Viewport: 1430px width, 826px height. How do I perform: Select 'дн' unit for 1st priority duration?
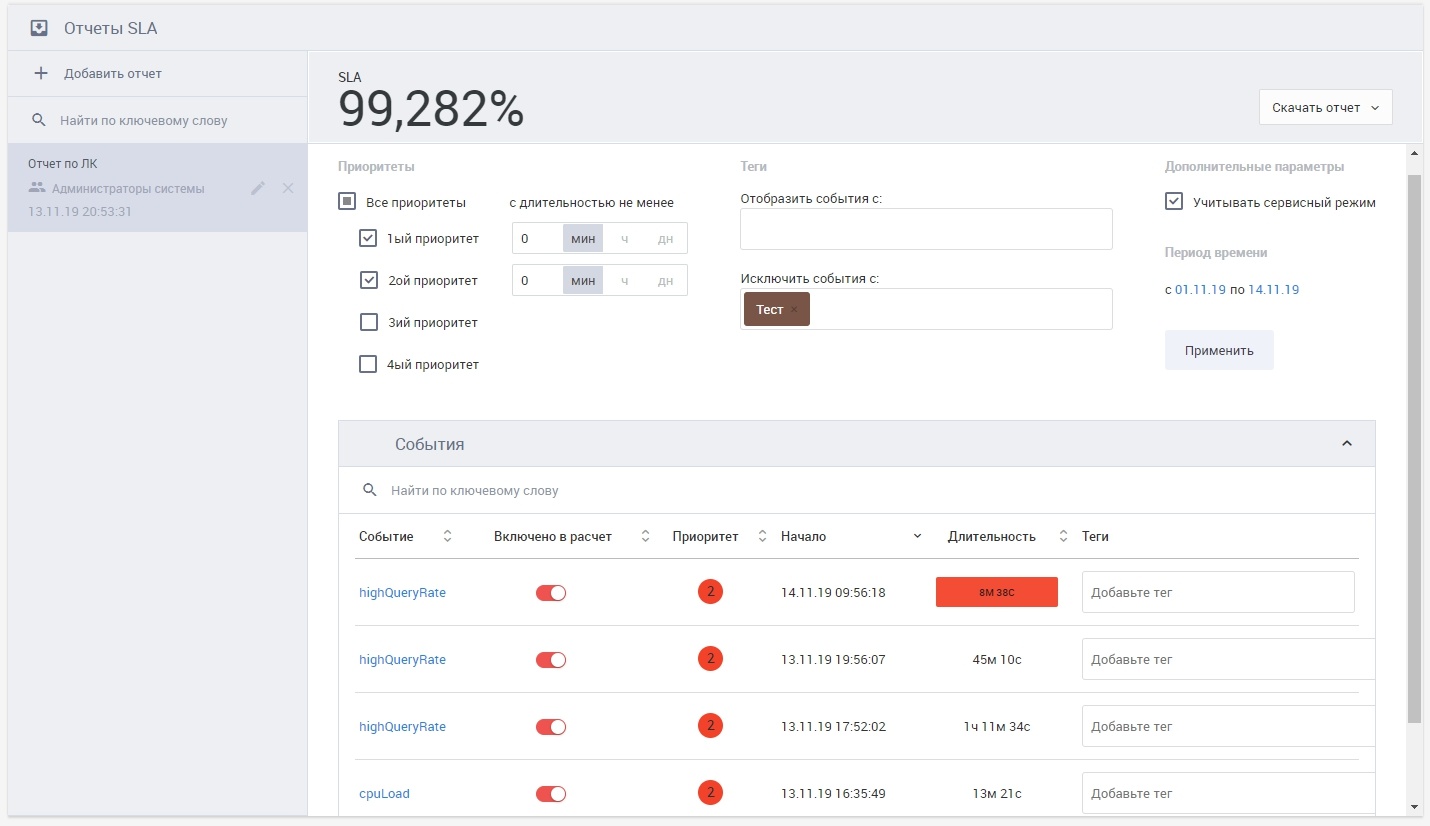point(666,239)
